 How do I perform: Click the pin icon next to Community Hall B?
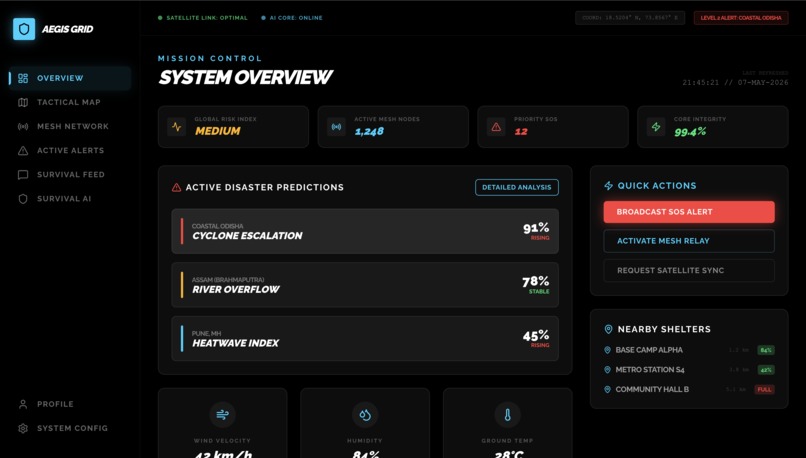point(607,390)
